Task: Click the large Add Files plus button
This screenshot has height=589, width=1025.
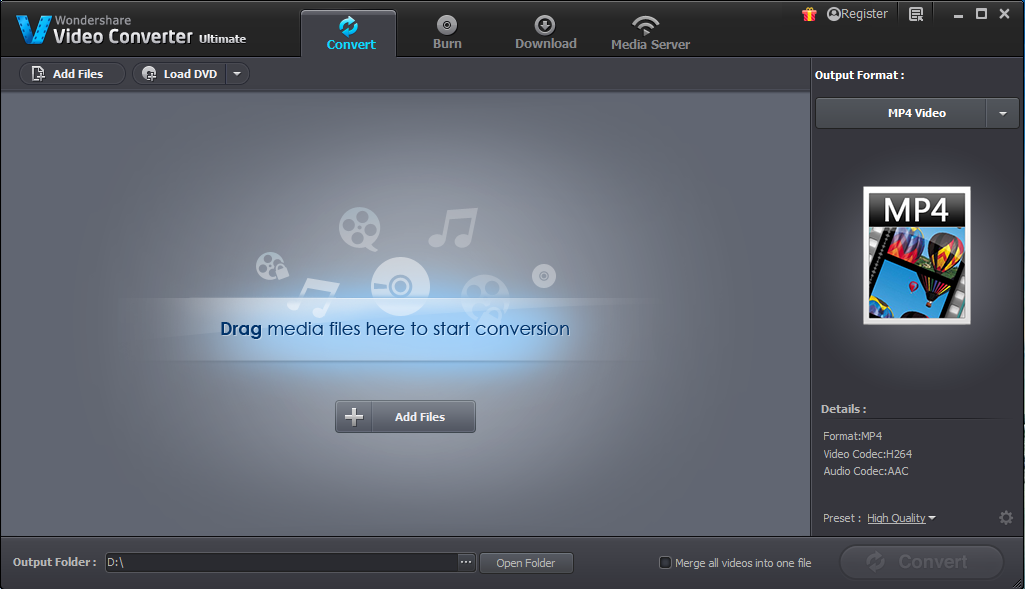Action: tap(405, 416)
